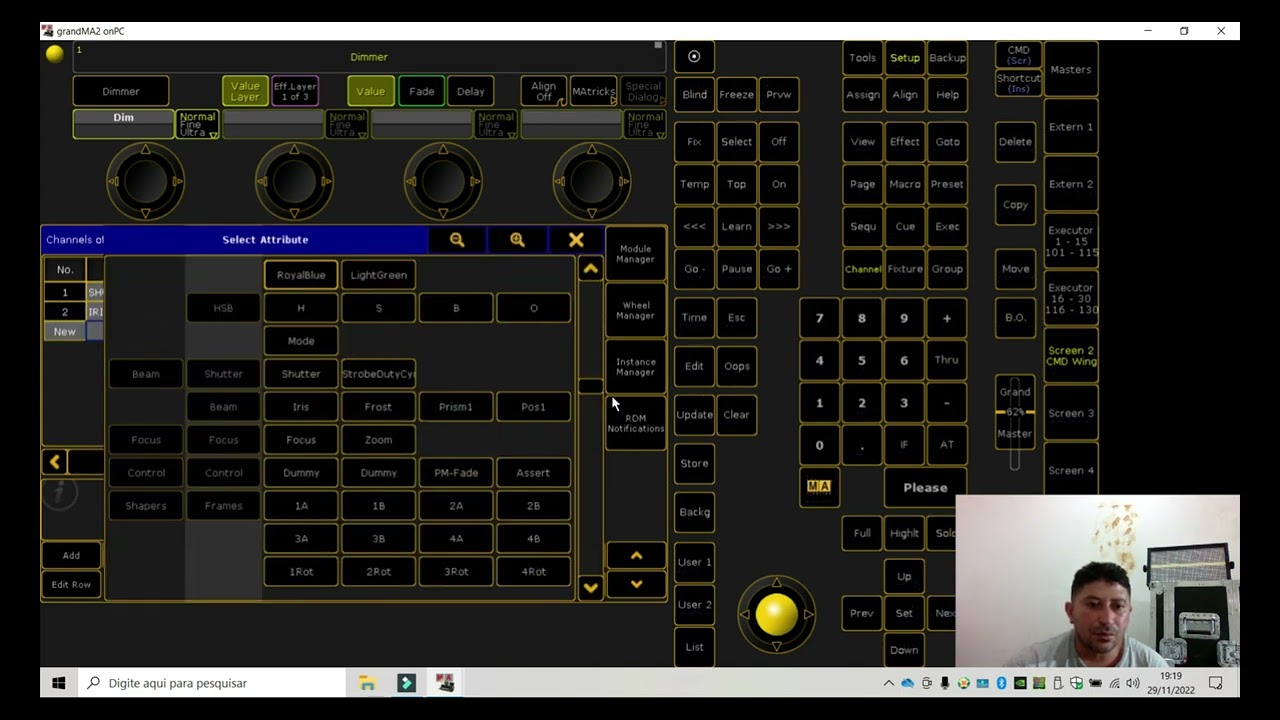Toggle the Blind key
This screenshot has height=720, width=1280.
coord(694,95)
